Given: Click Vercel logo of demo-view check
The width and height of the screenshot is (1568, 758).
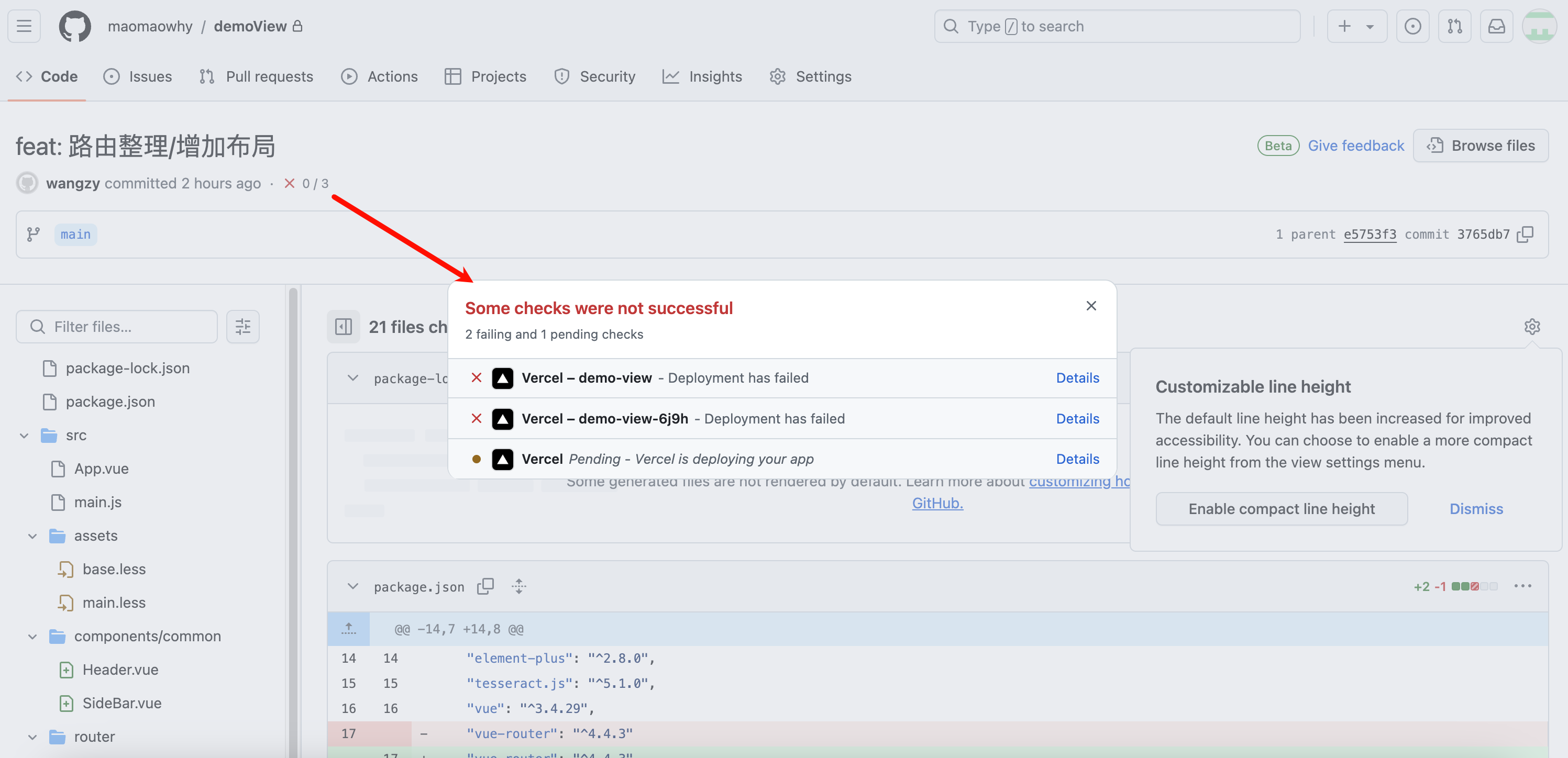Looking at the screenshot, I should (502, 378).
